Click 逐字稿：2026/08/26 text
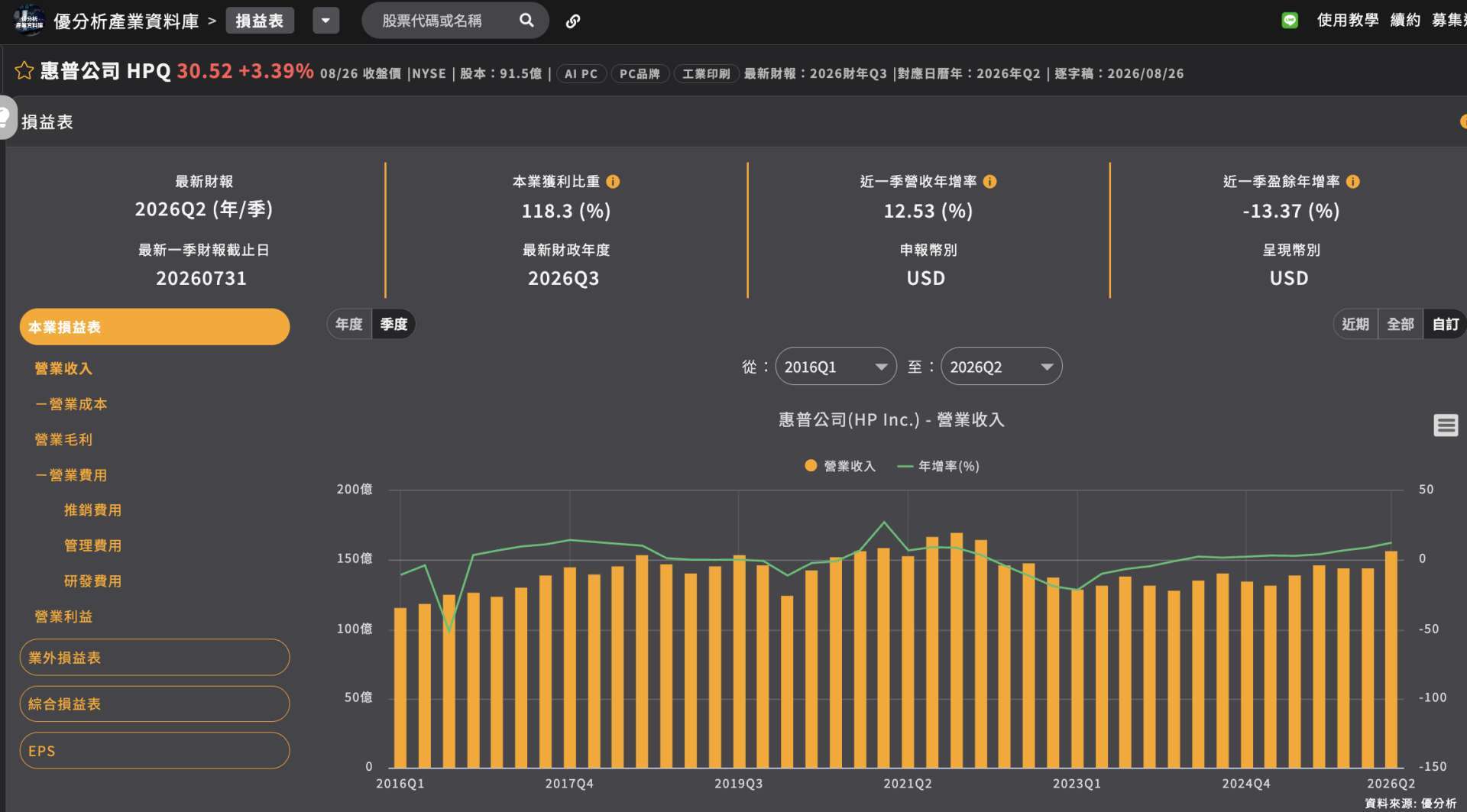This screenshot has width=1467, height=812. [x=1119, y=74]
